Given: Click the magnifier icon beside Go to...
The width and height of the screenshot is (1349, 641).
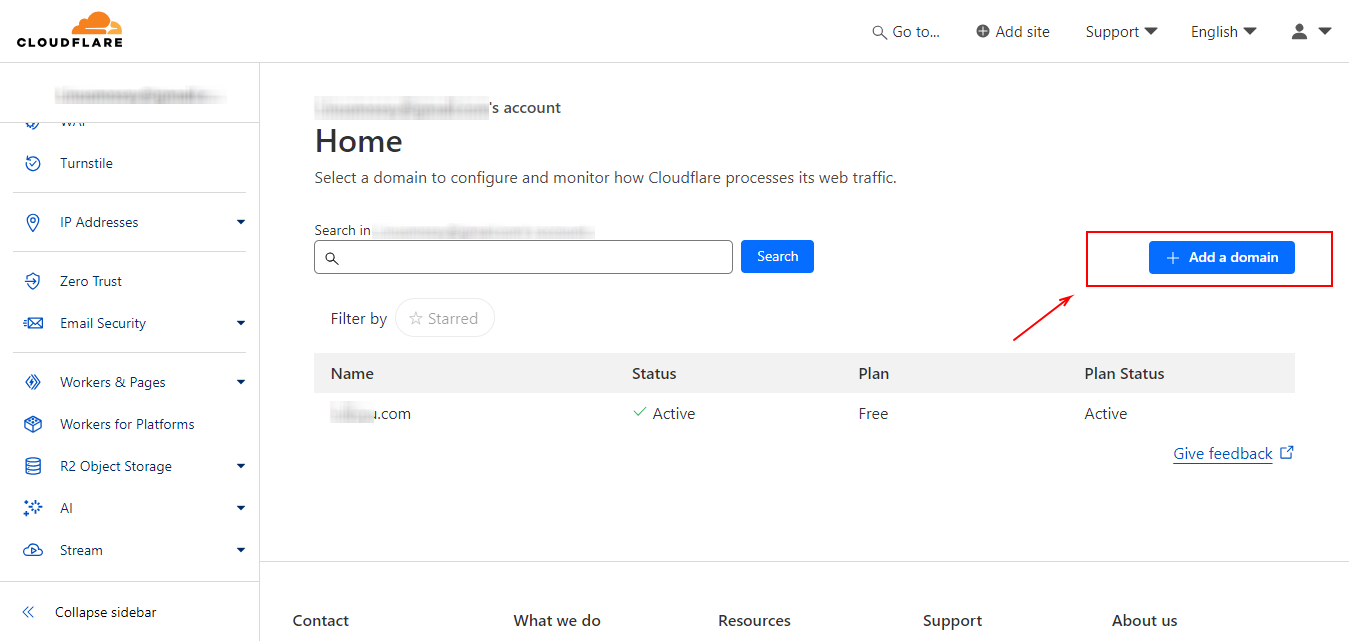Looking at the screenshot, I should (x=879, y=32).
